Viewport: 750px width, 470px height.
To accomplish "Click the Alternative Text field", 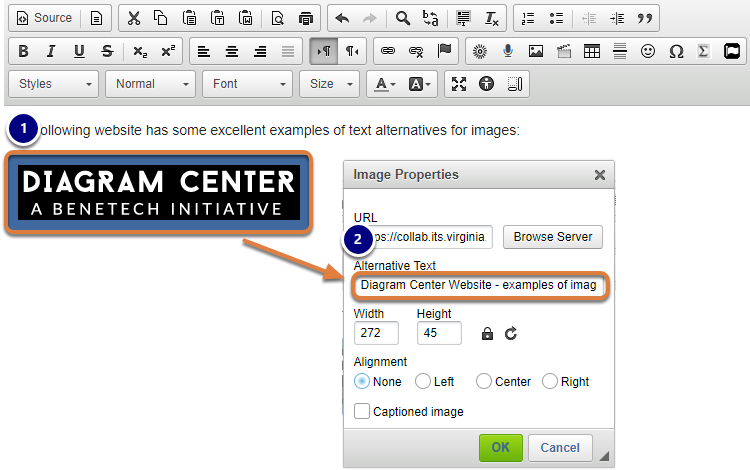I will point(480,285).
